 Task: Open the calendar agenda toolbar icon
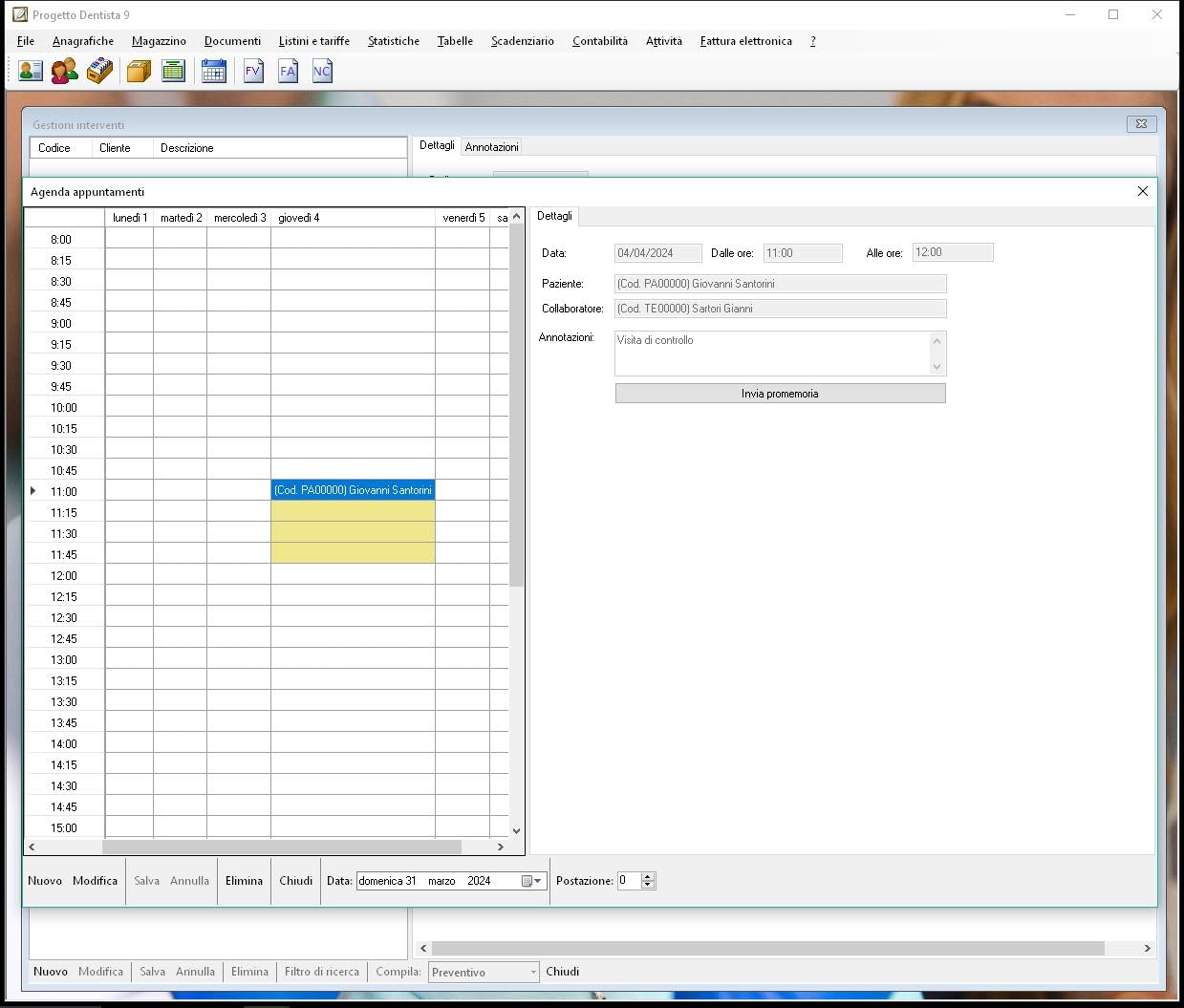point(214,71)
